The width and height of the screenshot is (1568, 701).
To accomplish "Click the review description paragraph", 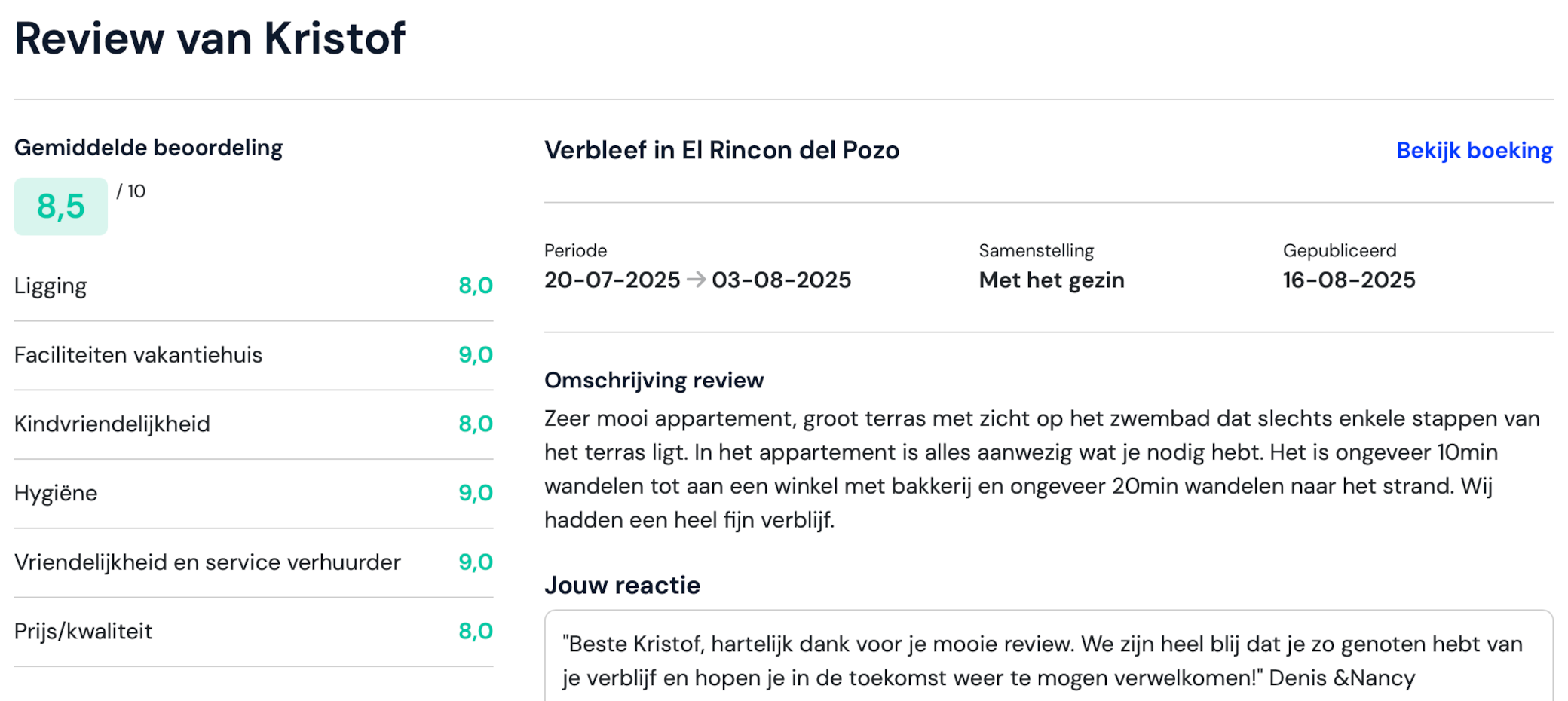I will pyautogui.click(x=1042, y=469).
